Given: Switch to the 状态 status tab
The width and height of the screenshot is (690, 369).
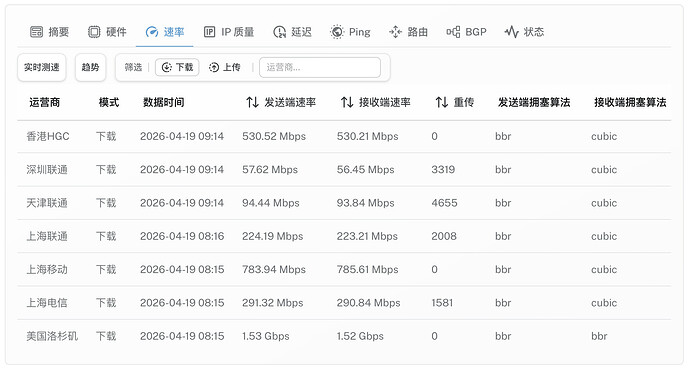Looking at the screenshot, I should 524,32.
